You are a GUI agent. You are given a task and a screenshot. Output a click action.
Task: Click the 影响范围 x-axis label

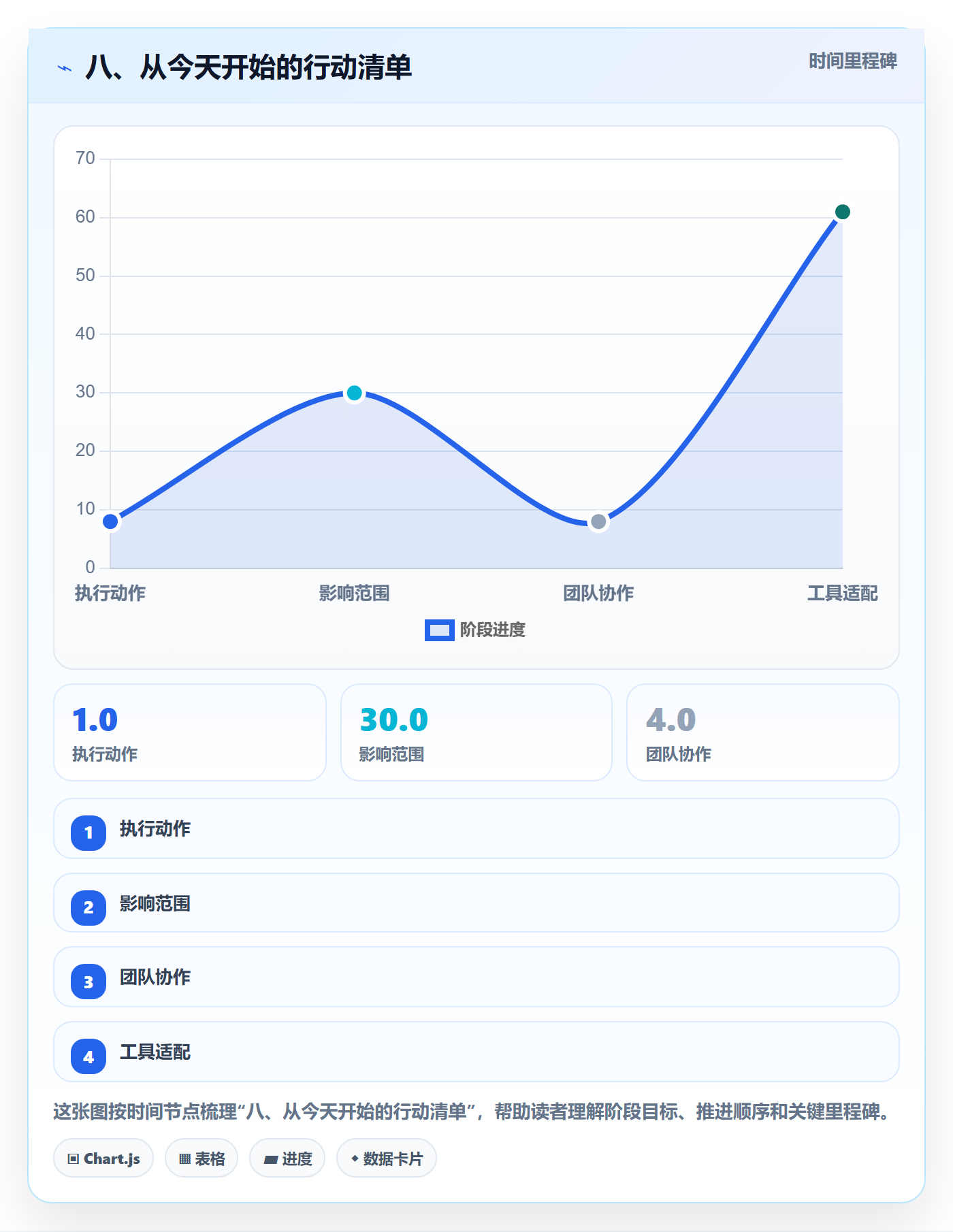click(354, 594)
